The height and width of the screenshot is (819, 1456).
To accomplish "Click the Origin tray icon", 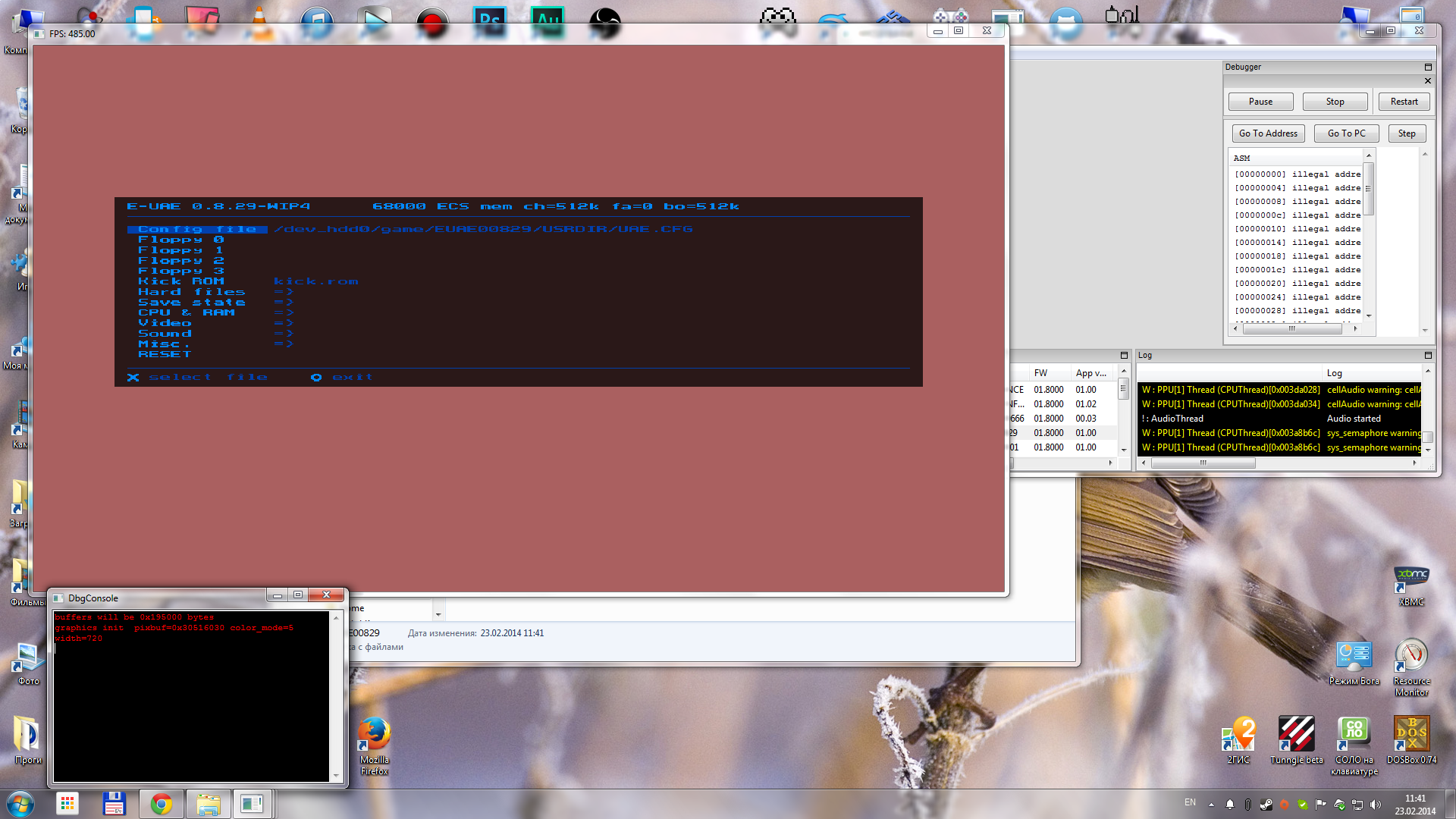I will point(1284,805).
